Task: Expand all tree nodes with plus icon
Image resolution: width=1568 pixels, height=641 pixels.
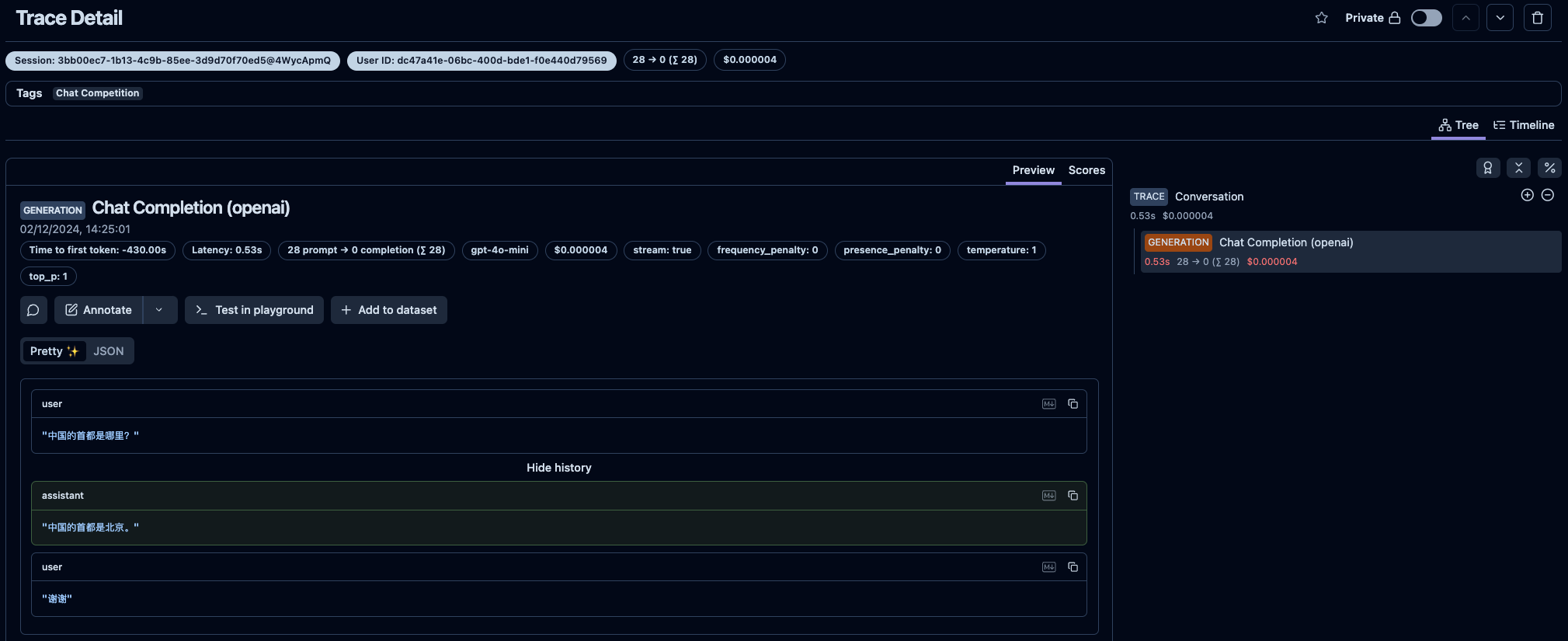Action: click(x=1527, y=196)
